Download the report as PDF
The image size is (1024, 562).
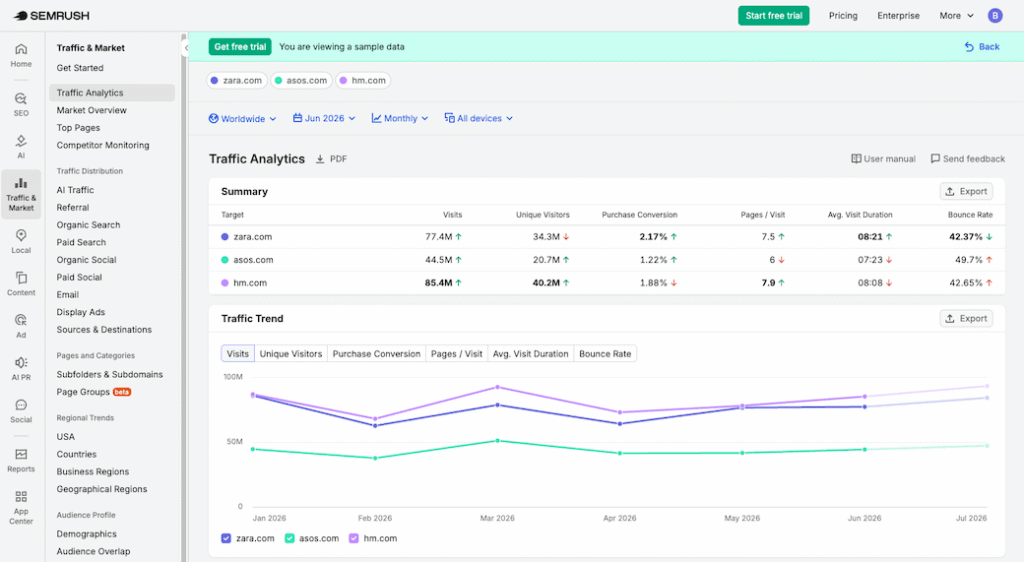332,159
